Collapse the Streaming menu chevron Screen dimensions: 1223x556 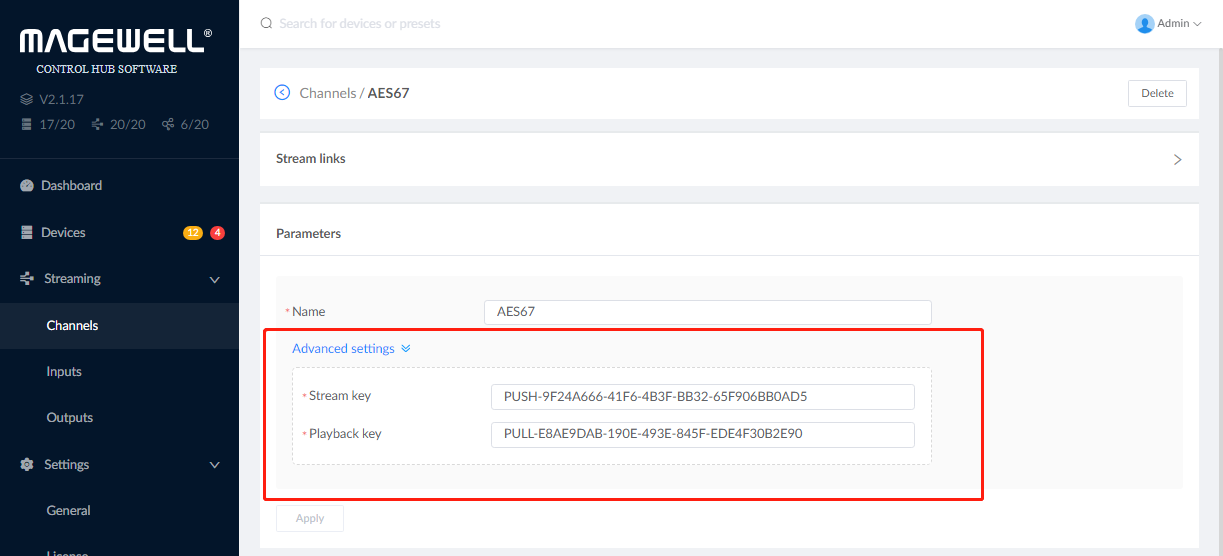tap(214, 280)
